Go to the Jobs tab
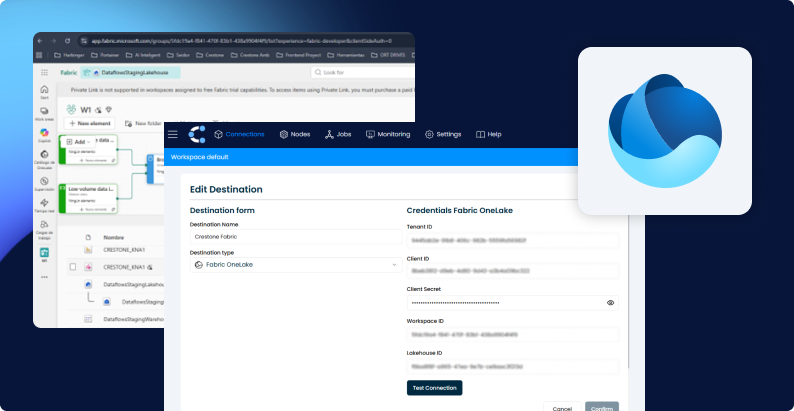The image size is (794, 411). (x=338, y=134)
